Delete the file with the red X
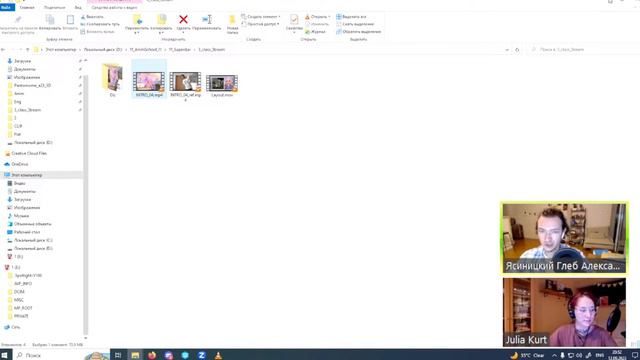The height and width of the screenshot is (360, 640). pyautogui.click(x=183, y=23)
